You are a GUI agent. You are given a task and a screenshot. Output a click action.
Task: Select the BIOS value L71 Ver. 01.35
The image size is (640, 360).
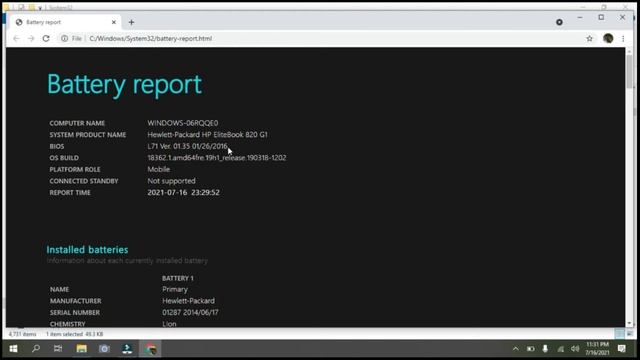click(x=187, y=146)
